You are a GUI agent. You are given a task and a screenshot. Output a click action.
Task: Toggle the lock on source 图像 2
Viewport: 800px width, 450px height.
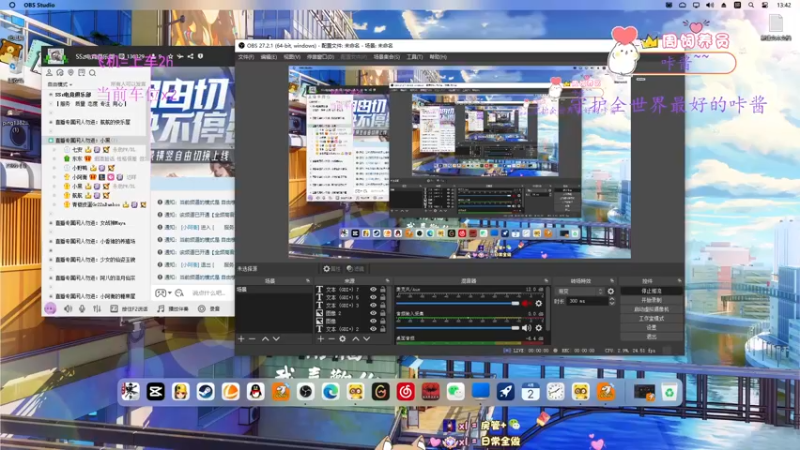383,313
